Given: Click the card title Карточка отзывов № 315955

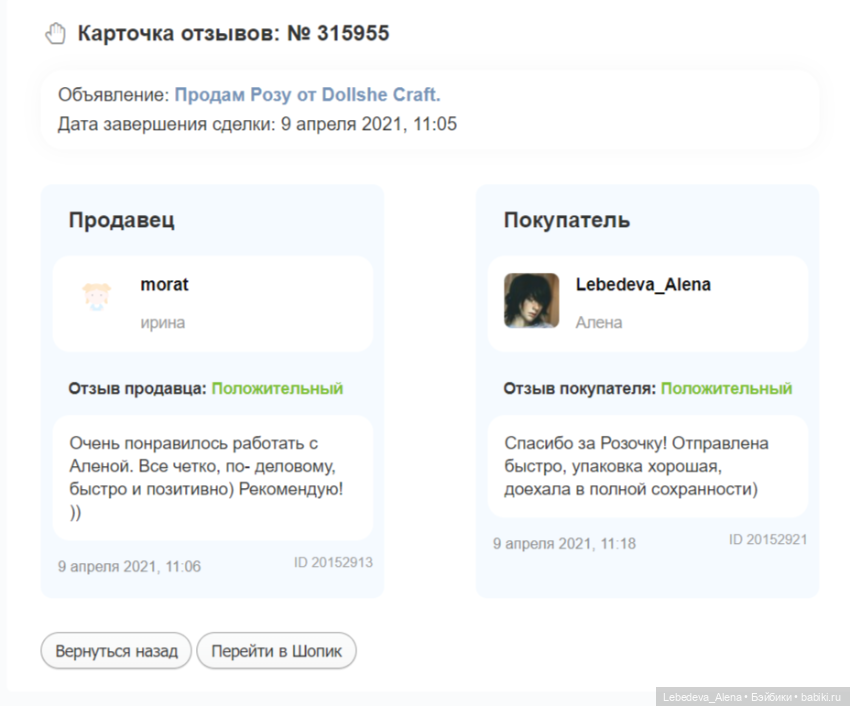Looking at the screenshot, I should (233, 34).
